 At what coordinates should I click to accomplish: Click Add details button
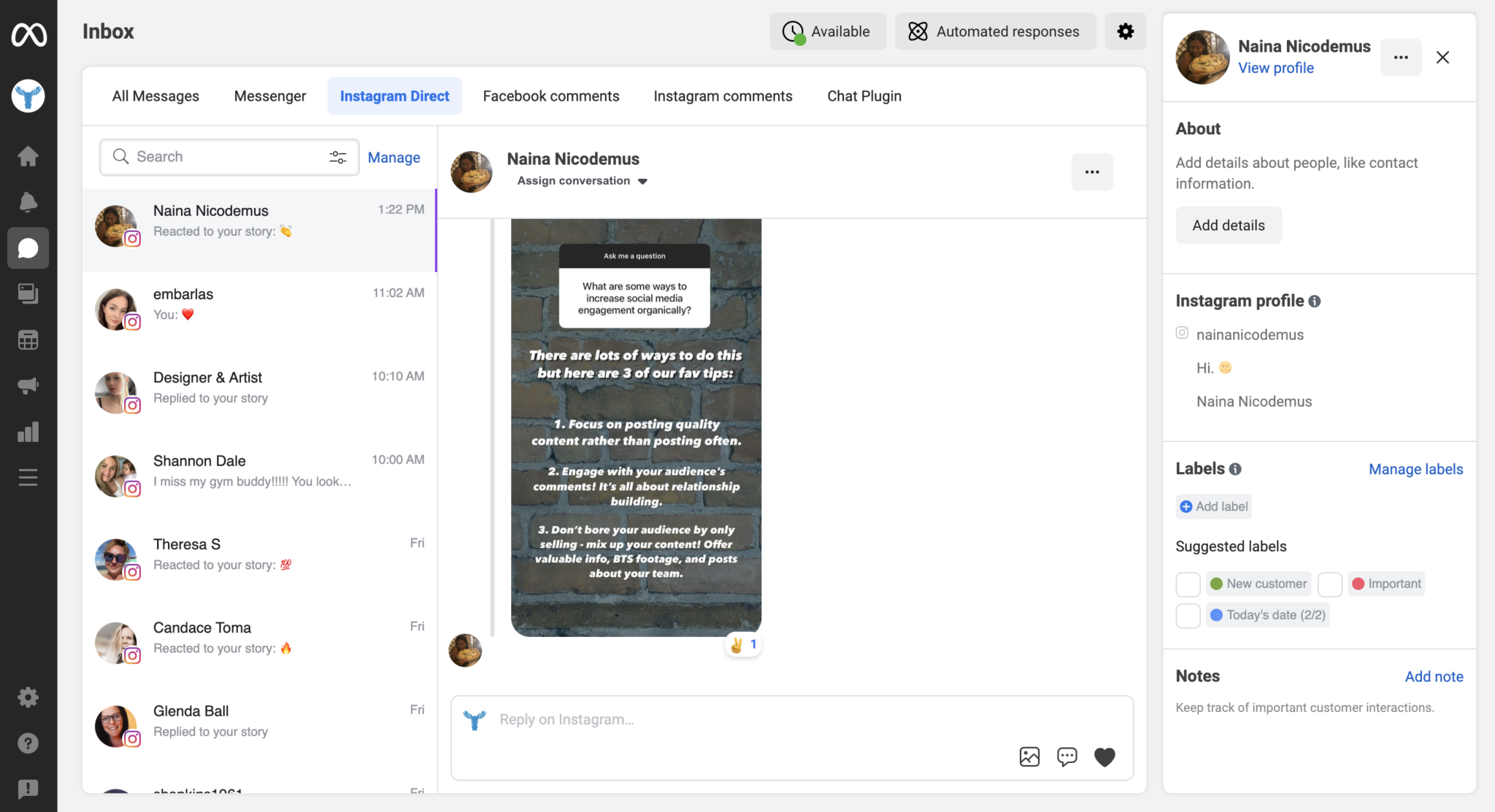point(1229,225)
